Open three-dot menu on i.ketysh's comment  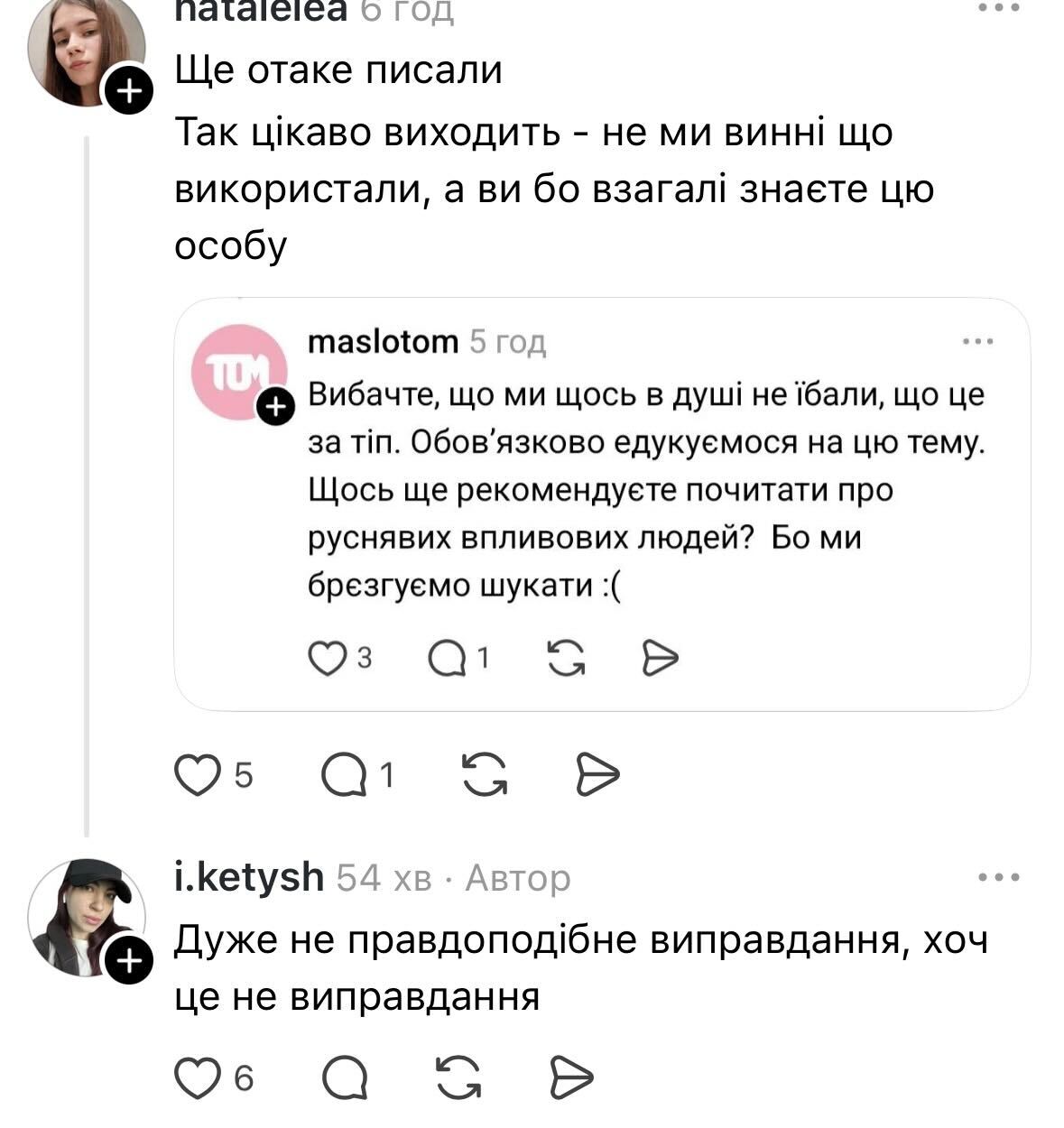[999, 877]
